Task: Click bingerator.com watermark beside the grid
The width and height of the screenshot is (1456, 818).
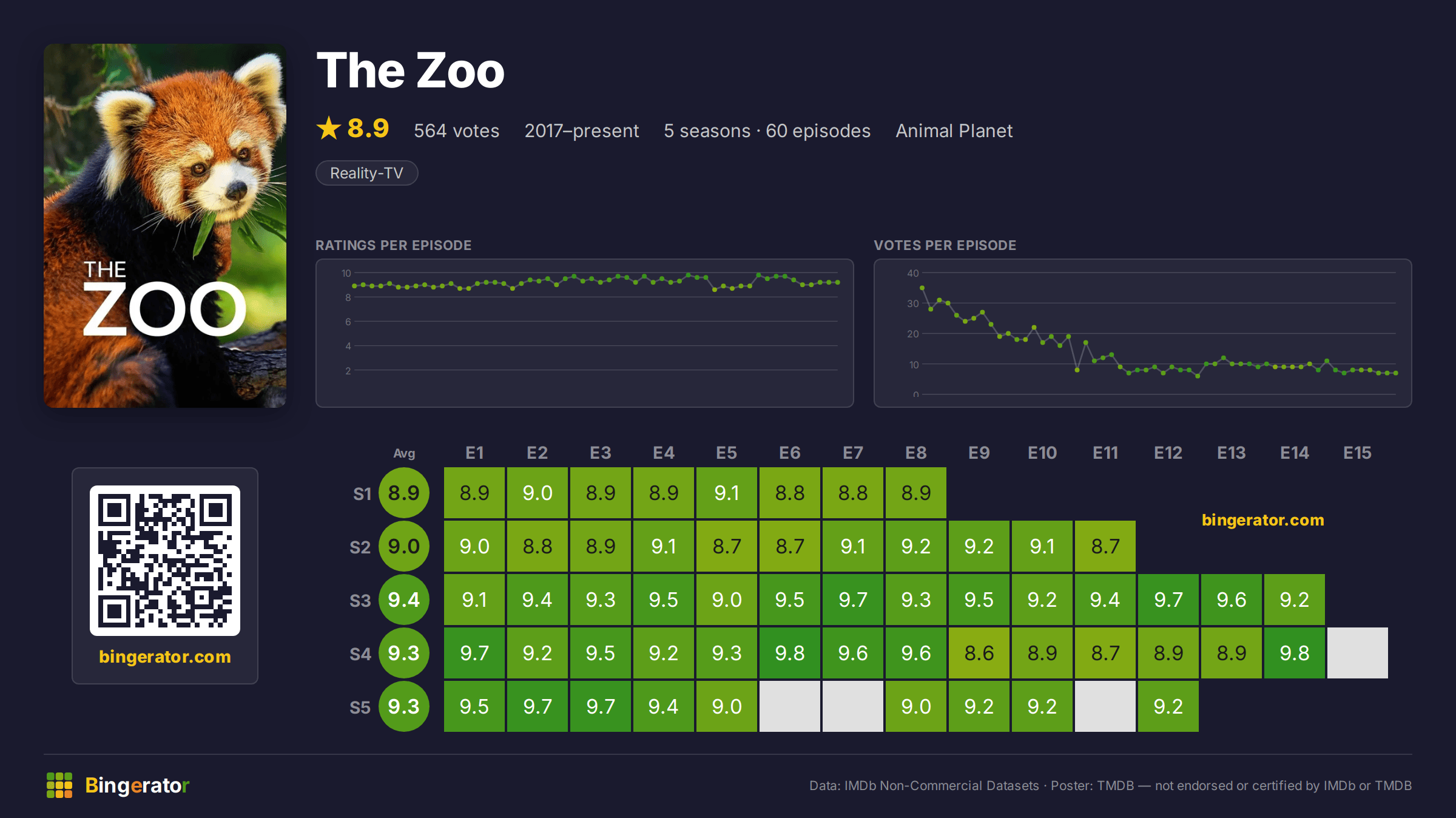Action: pos(1263,520)
